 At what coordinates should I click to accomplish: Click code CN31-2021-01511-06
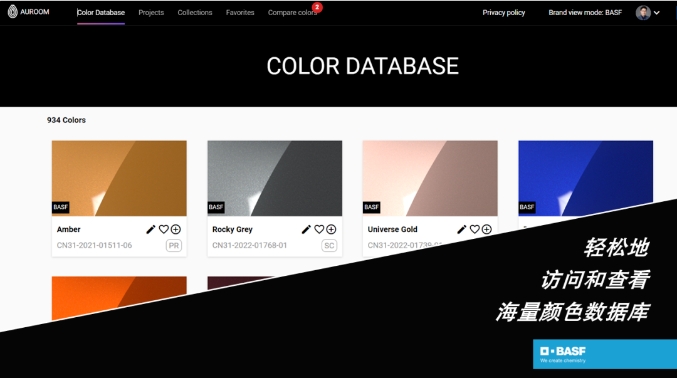[x=95, y=245]
